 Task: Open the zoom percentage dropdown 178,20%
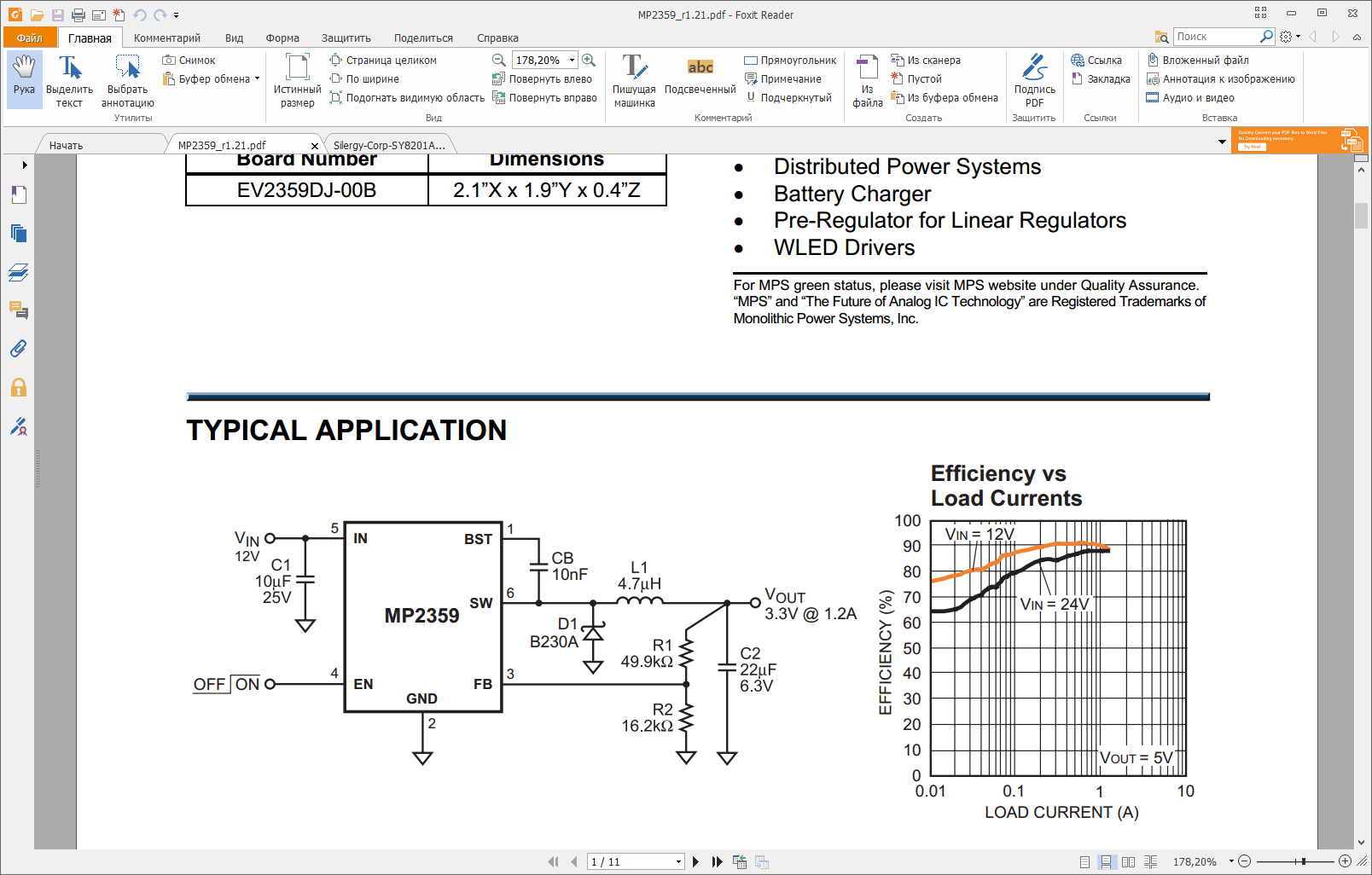pos(572,61)
